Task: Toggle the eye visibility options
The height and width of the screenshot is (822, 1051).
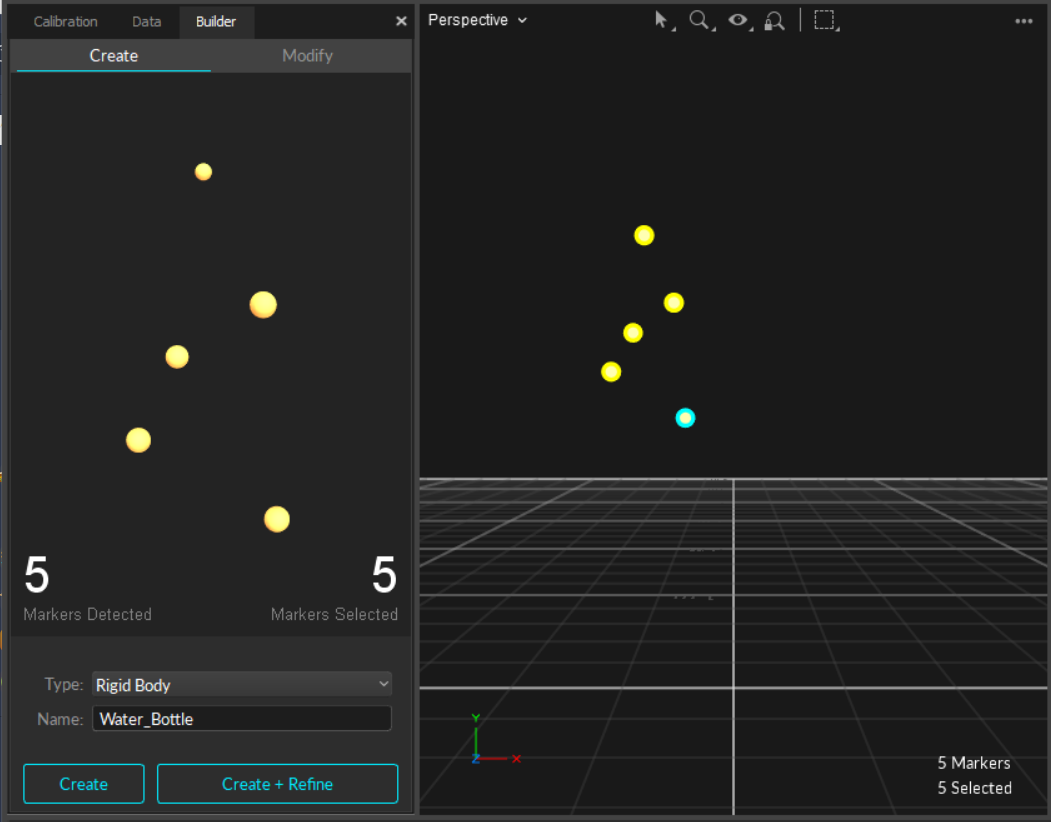Action: pyautogui.click(x=738, y=20)
